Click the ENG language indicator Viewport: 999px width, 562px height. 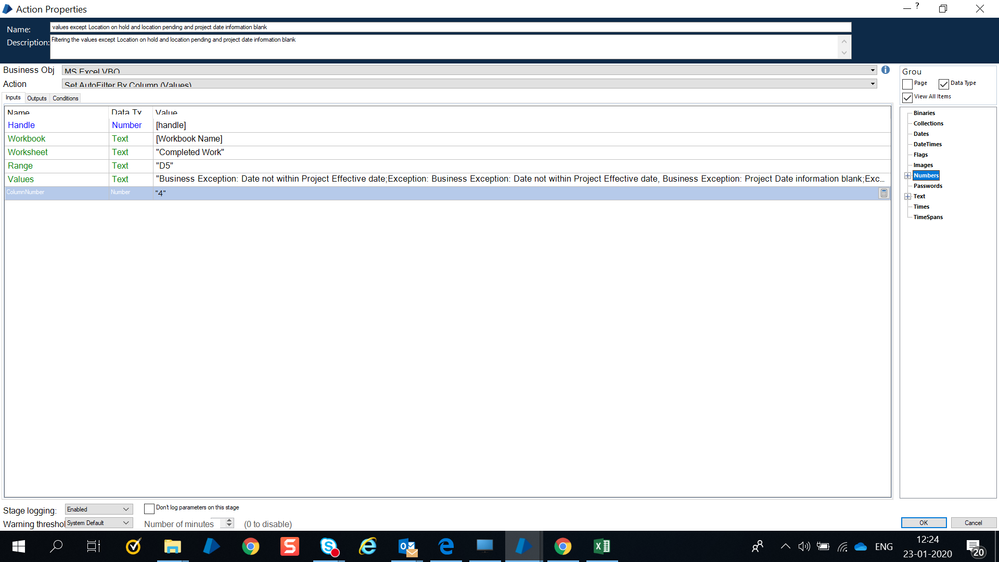[884, 547]
